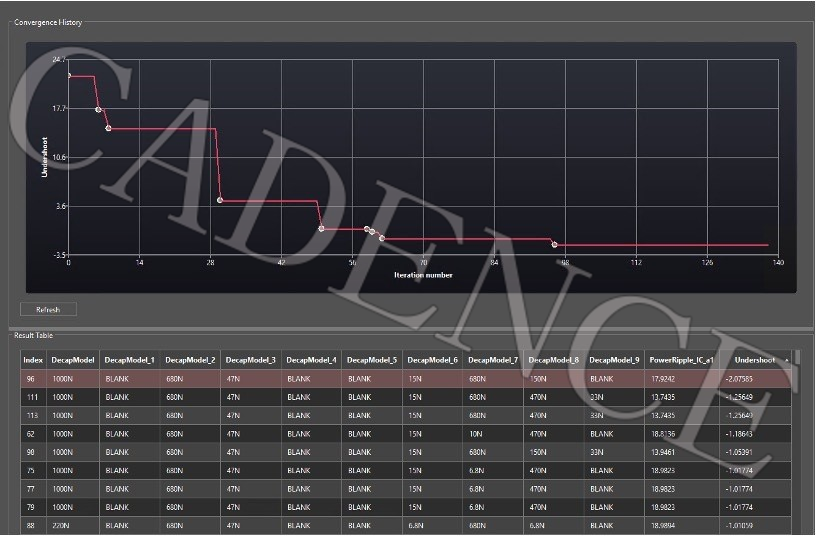Viewport: 816px width, 536px height.
Task: Select result row with index 79
Action: point(406,507)
